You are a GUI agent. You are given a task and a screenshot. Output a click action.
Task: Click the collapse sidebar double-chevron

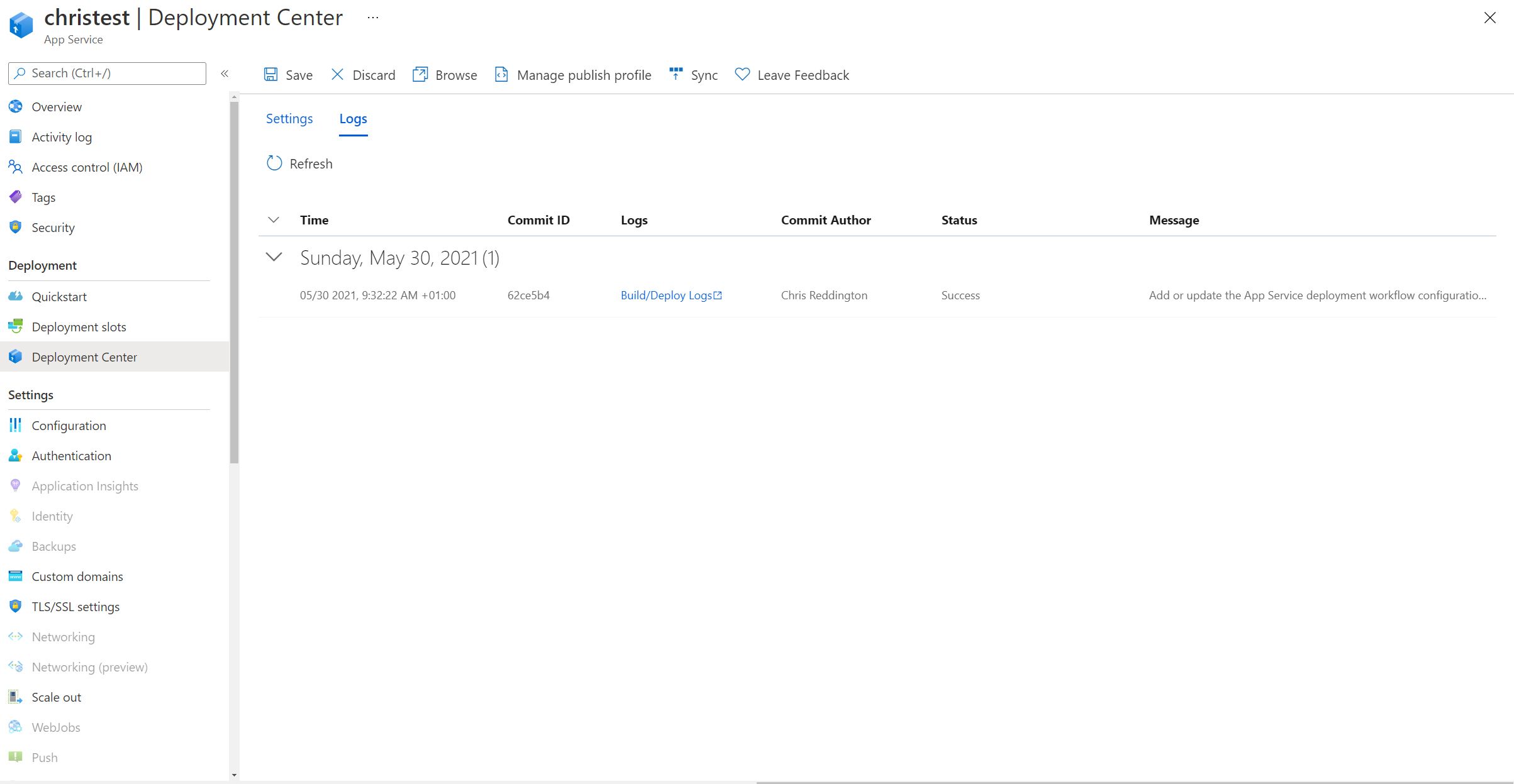coord(225,74)
